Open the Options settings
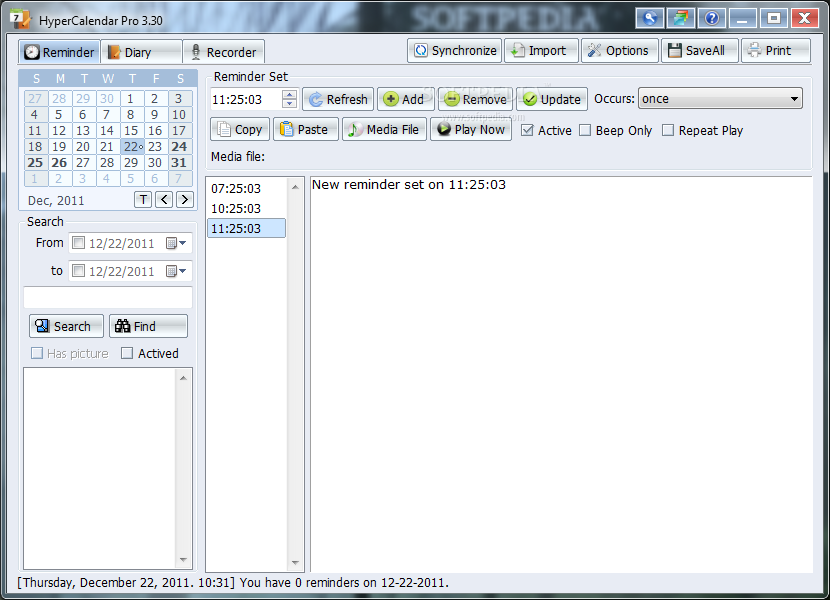 619,51
